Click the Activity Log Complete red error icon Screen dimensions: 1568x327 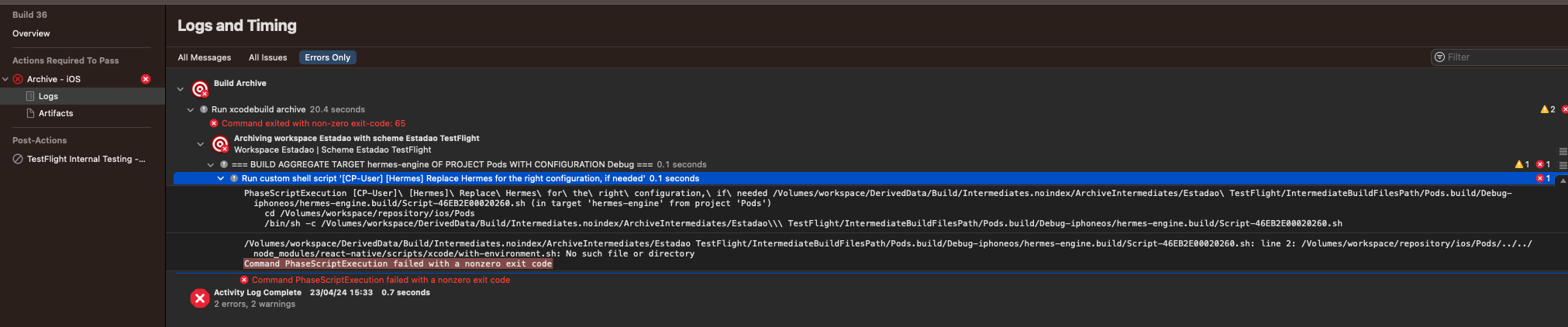coord(200,298)
